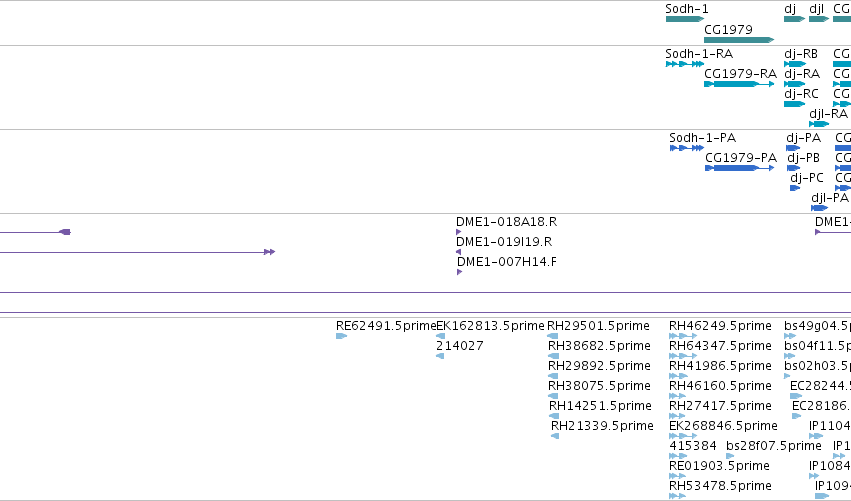This screenshot has width=851, height=501.
Task: Select the dj-PA protein label
Action: click(x=803, y=138)
